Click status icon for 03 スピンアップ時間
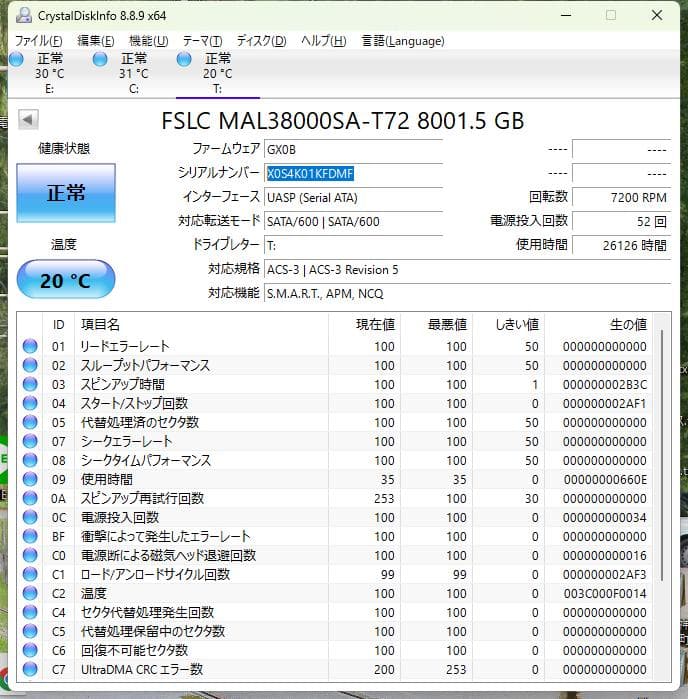The image size is (688, 699). pos(30,384)
